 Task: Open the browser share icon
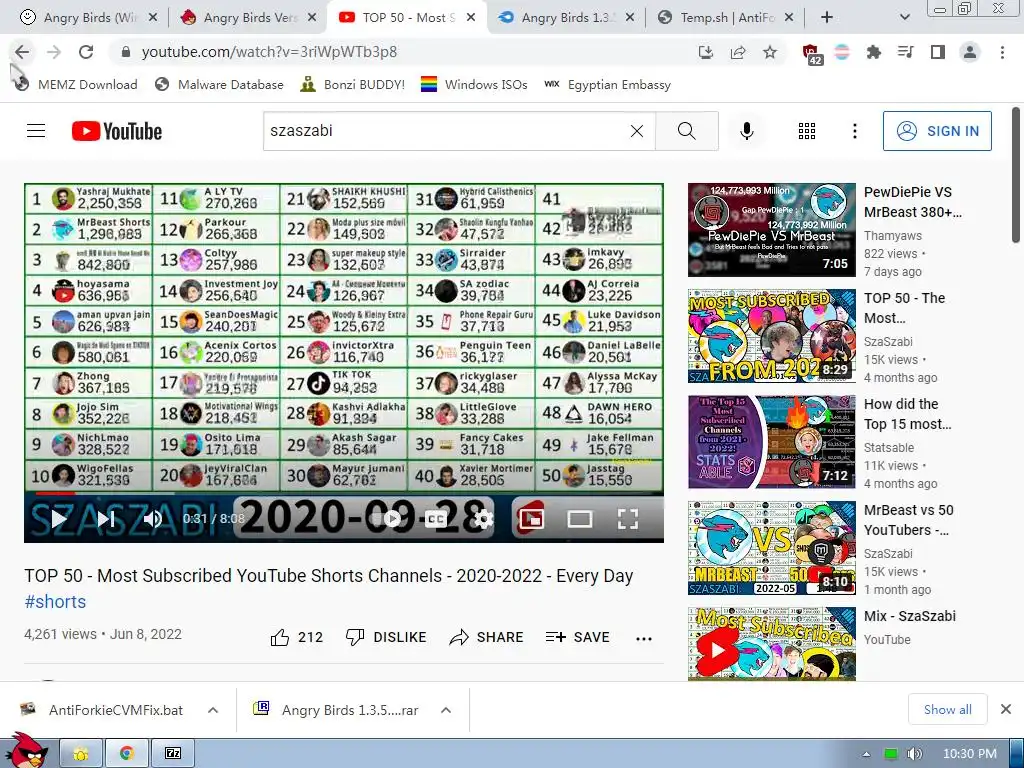tap(738, 52)
